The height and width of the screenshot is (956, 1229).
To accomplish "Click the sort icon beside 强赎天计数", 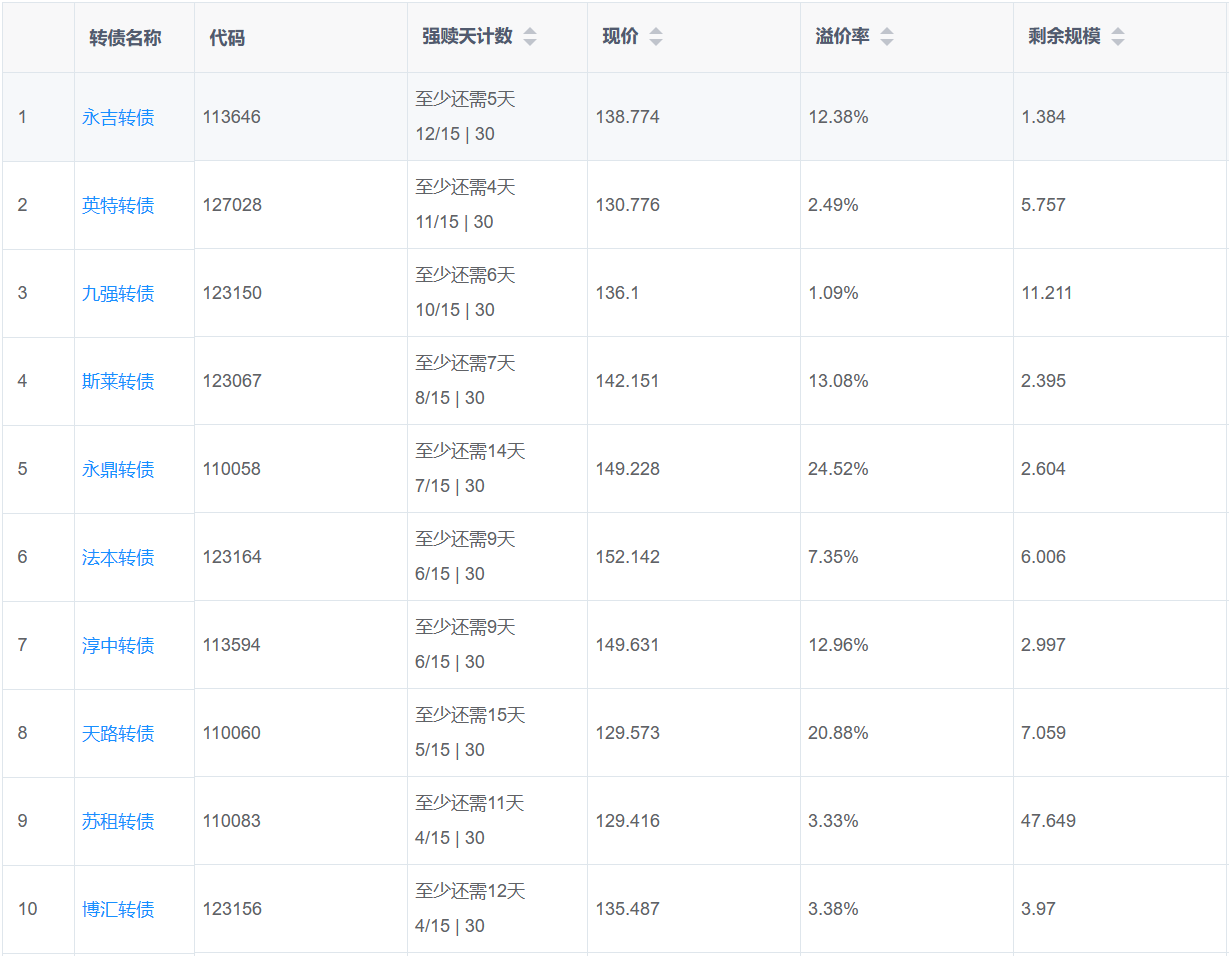I will click(x=530, y=37).
